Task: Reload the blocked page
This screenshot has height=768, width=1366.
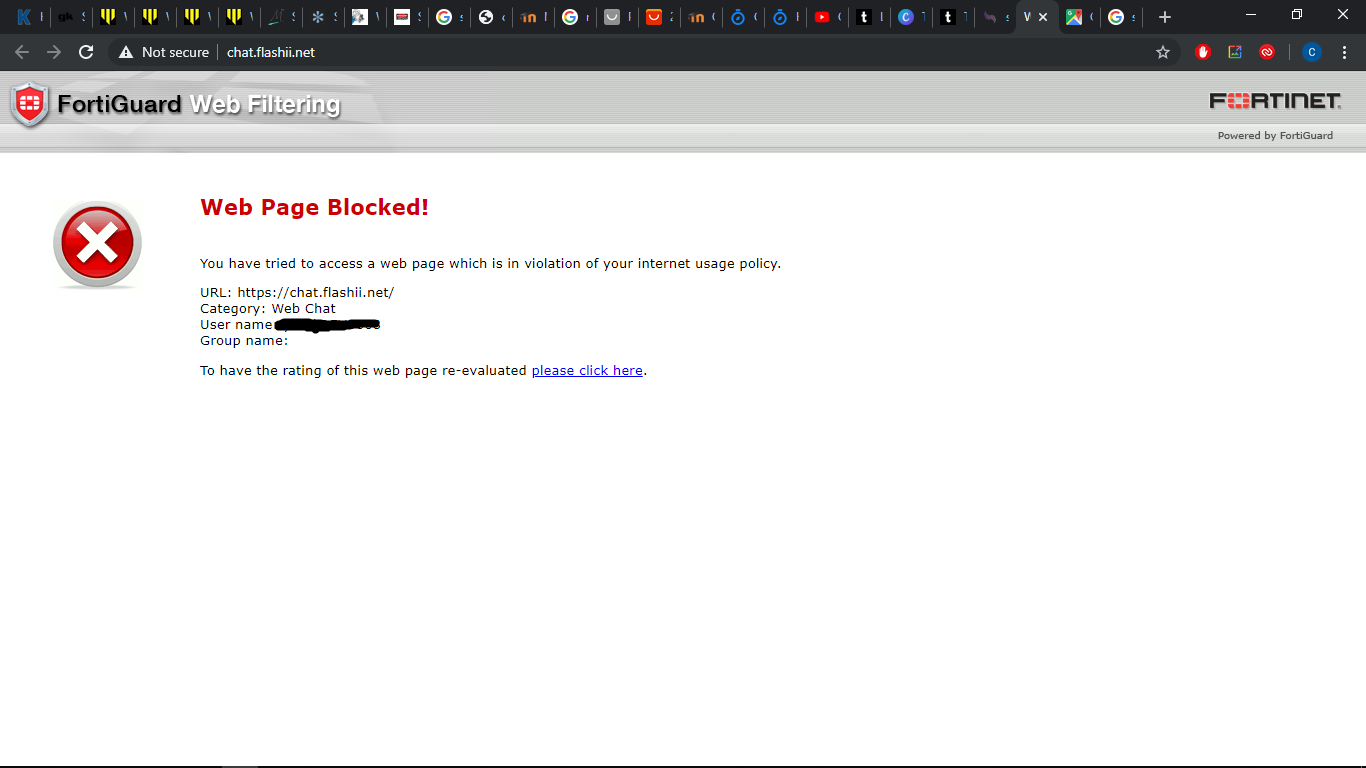Action: pos(86,52)
